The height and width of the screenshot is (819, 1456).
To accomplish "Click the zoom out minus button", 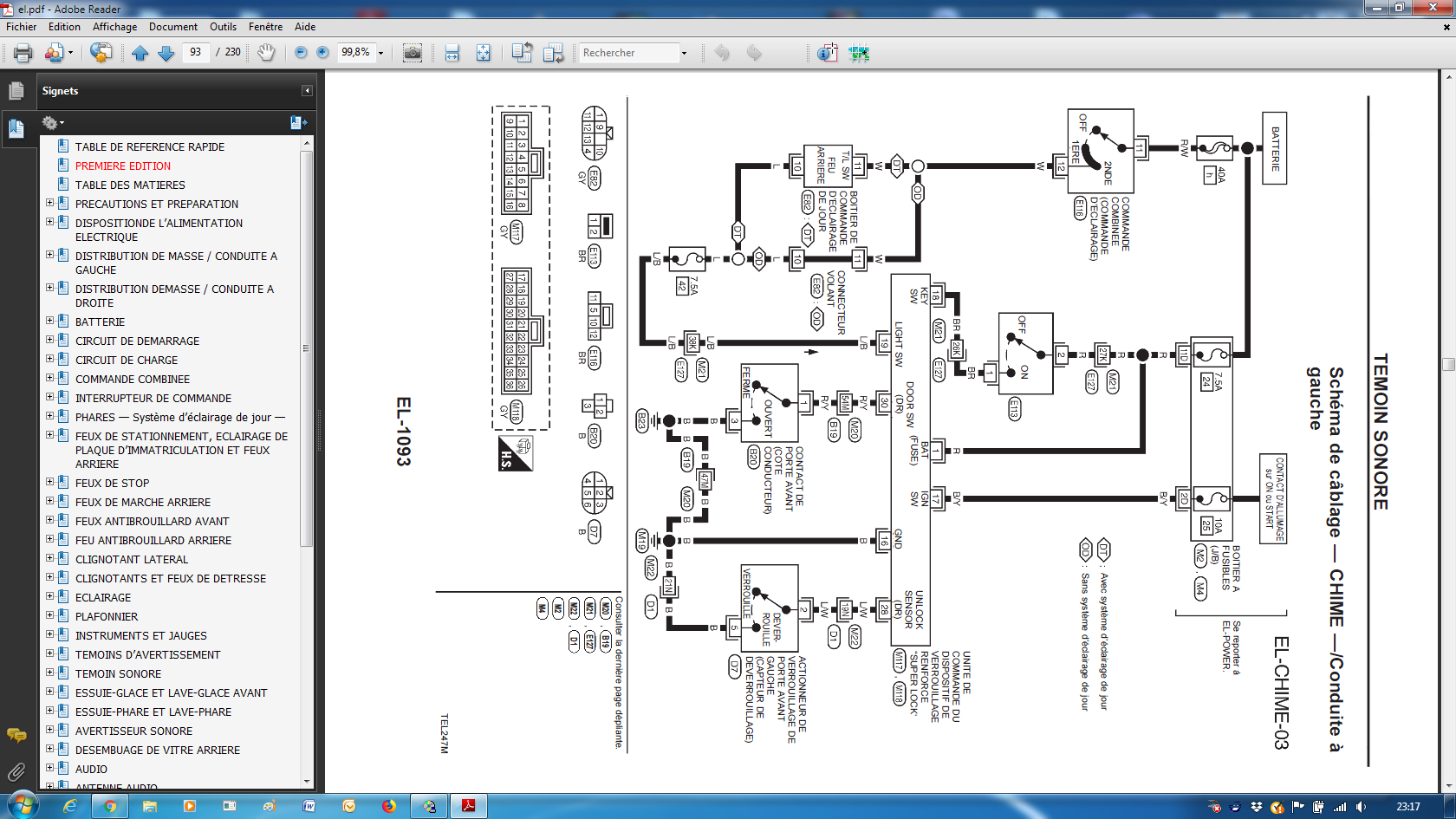I will pyautogui.click(x=301, y=52).
